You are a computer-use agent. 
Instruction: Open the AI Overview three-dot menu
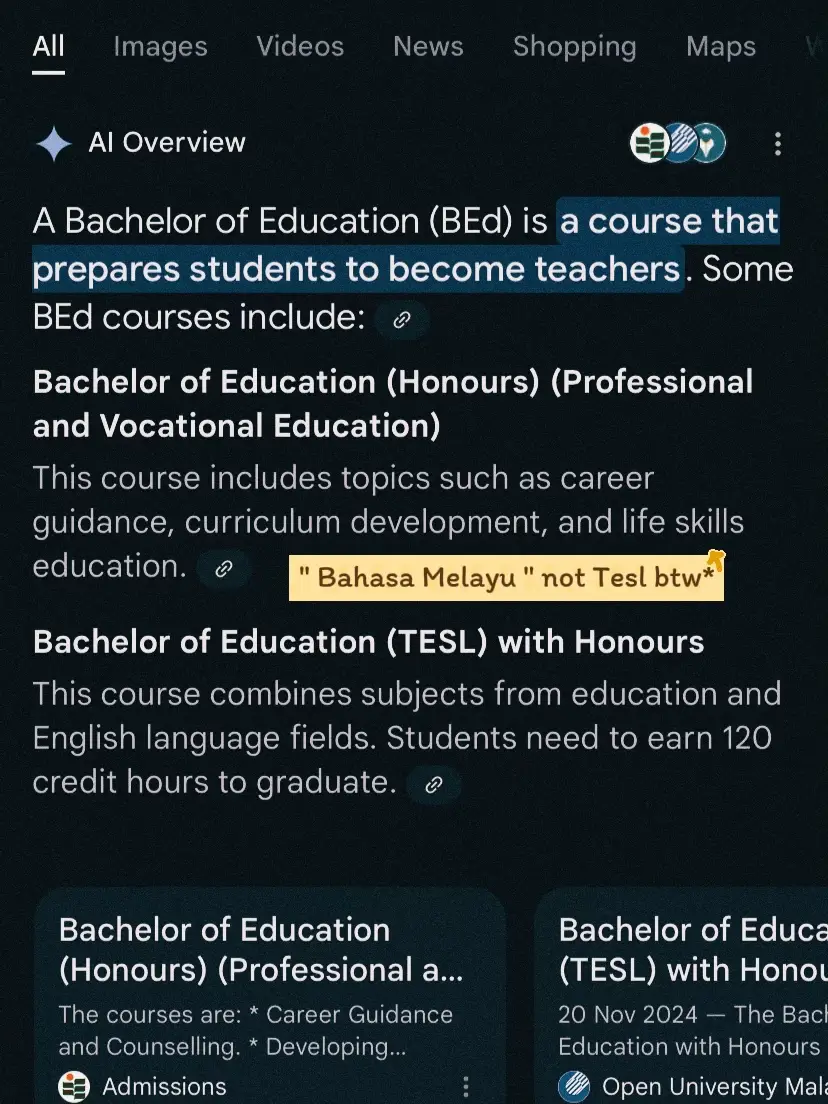tap(777, 144)
